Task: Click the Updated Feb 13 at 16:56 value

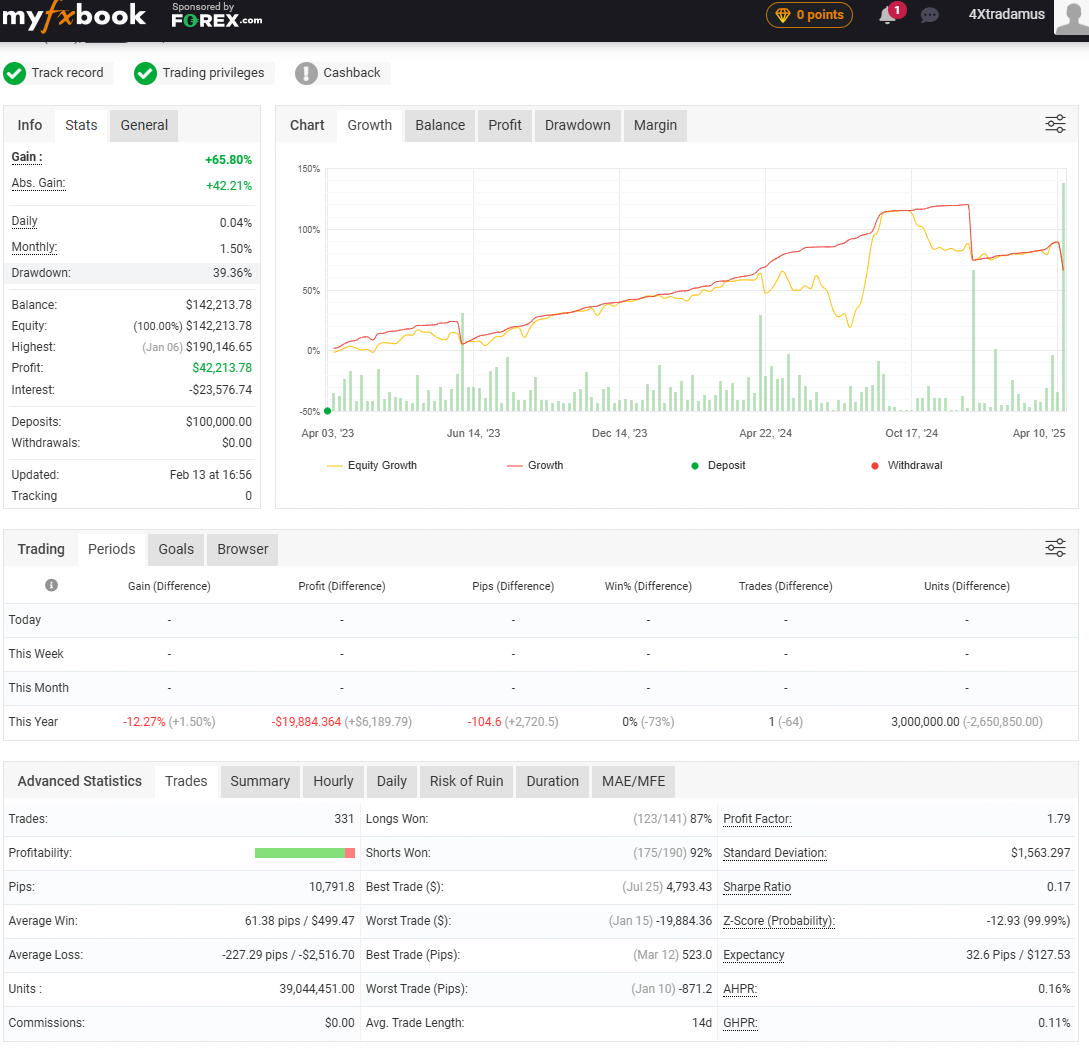Action: (210, 475)
